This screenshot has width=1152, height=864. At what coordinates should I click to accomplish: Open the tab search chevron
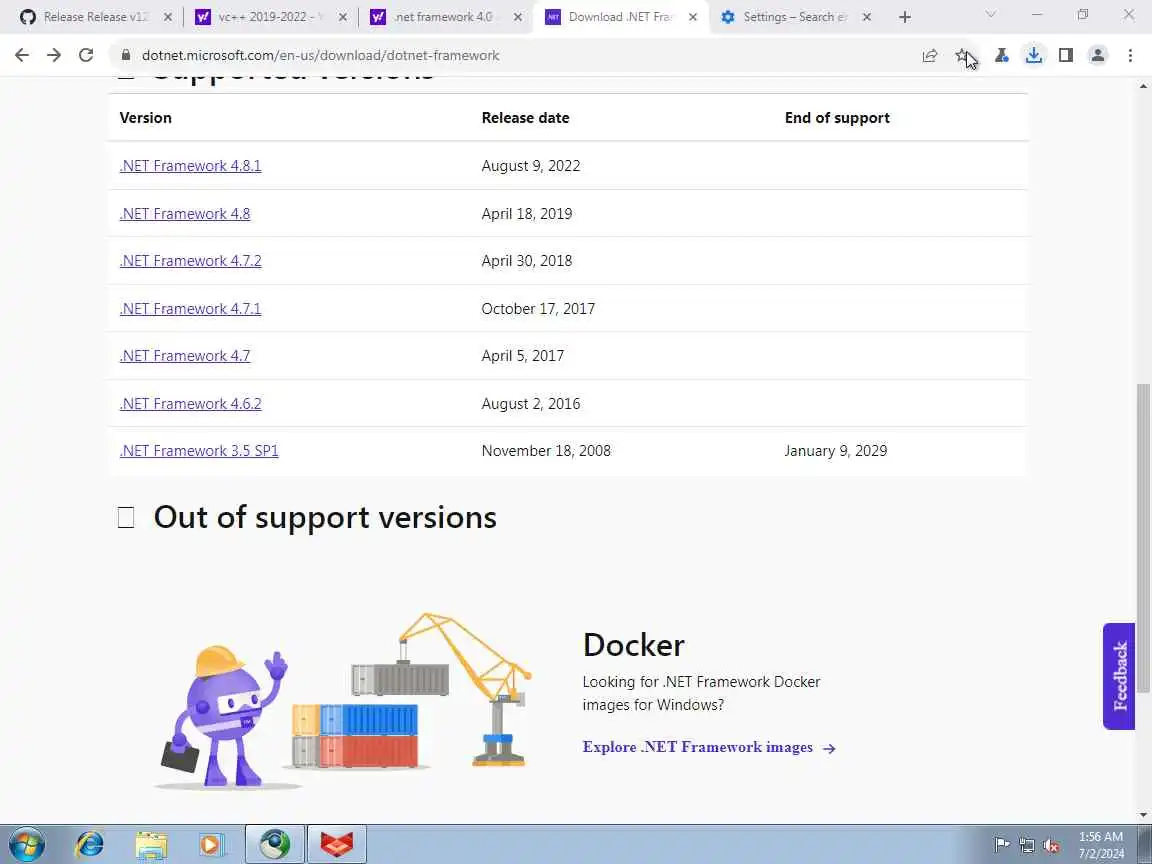click(x=990, y=14)
